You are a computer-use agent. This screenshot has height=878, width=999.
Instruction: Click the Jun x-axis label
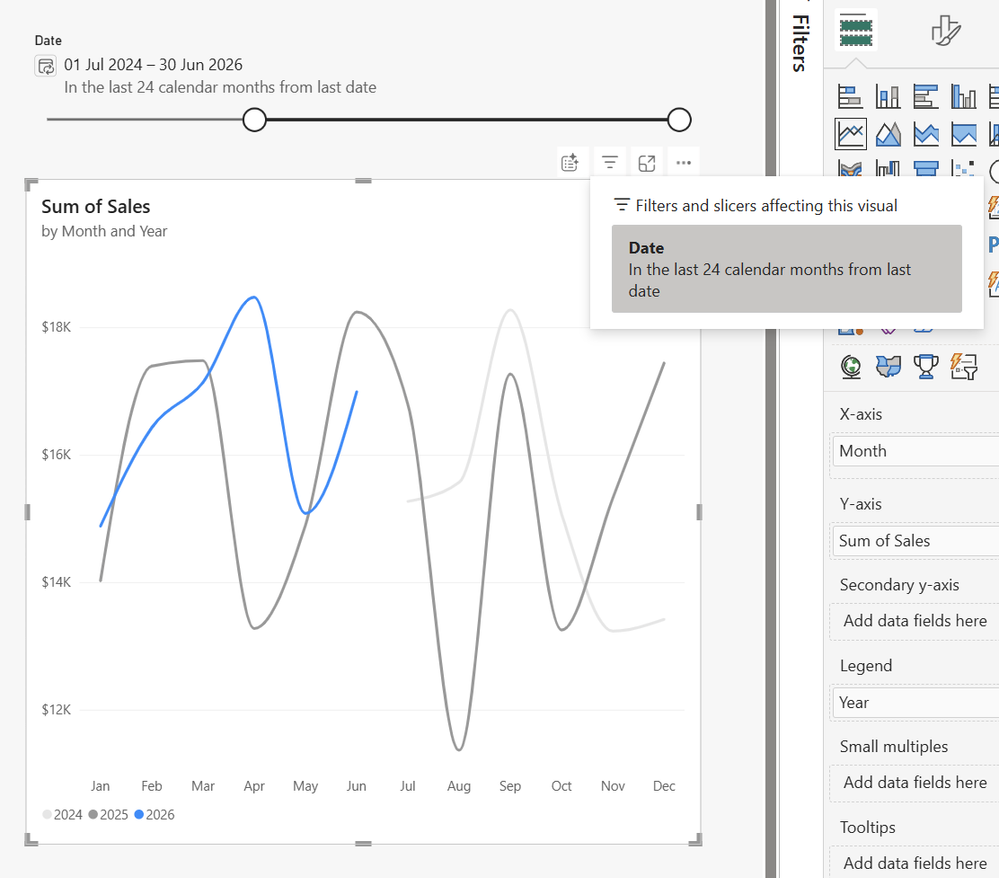coord(356,786)
